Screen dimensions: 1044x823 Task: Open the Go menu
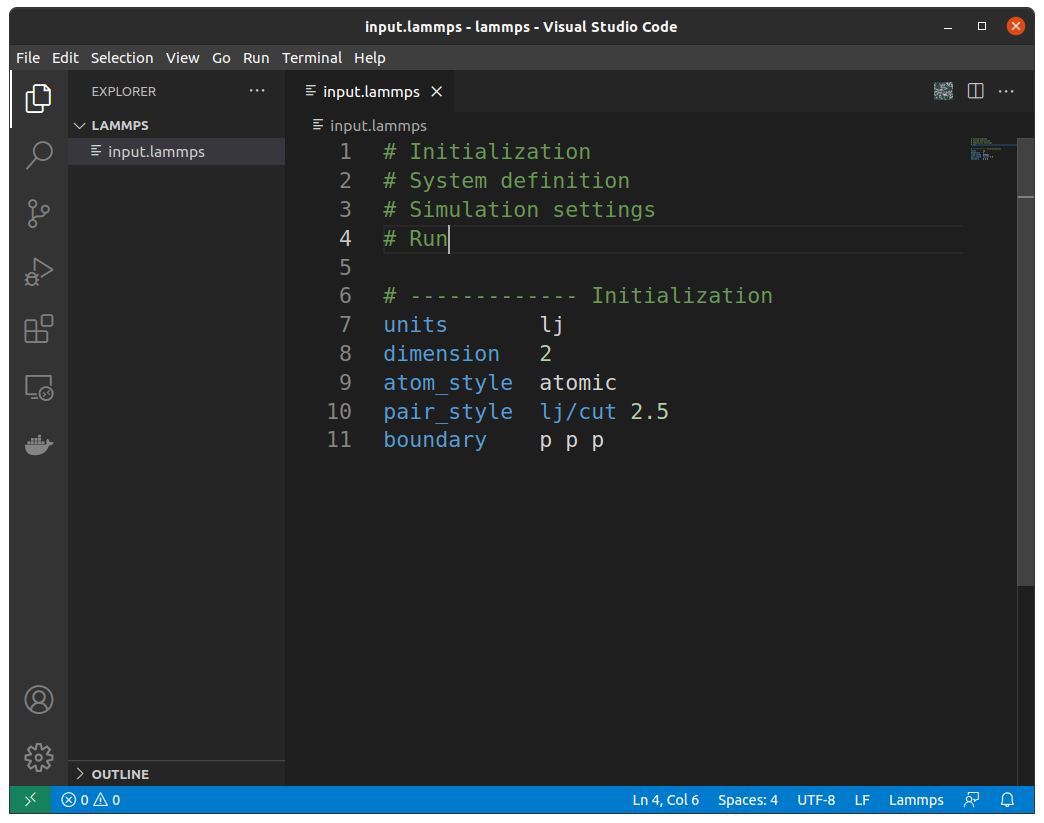pyautogui.click(x=221, y=58)
